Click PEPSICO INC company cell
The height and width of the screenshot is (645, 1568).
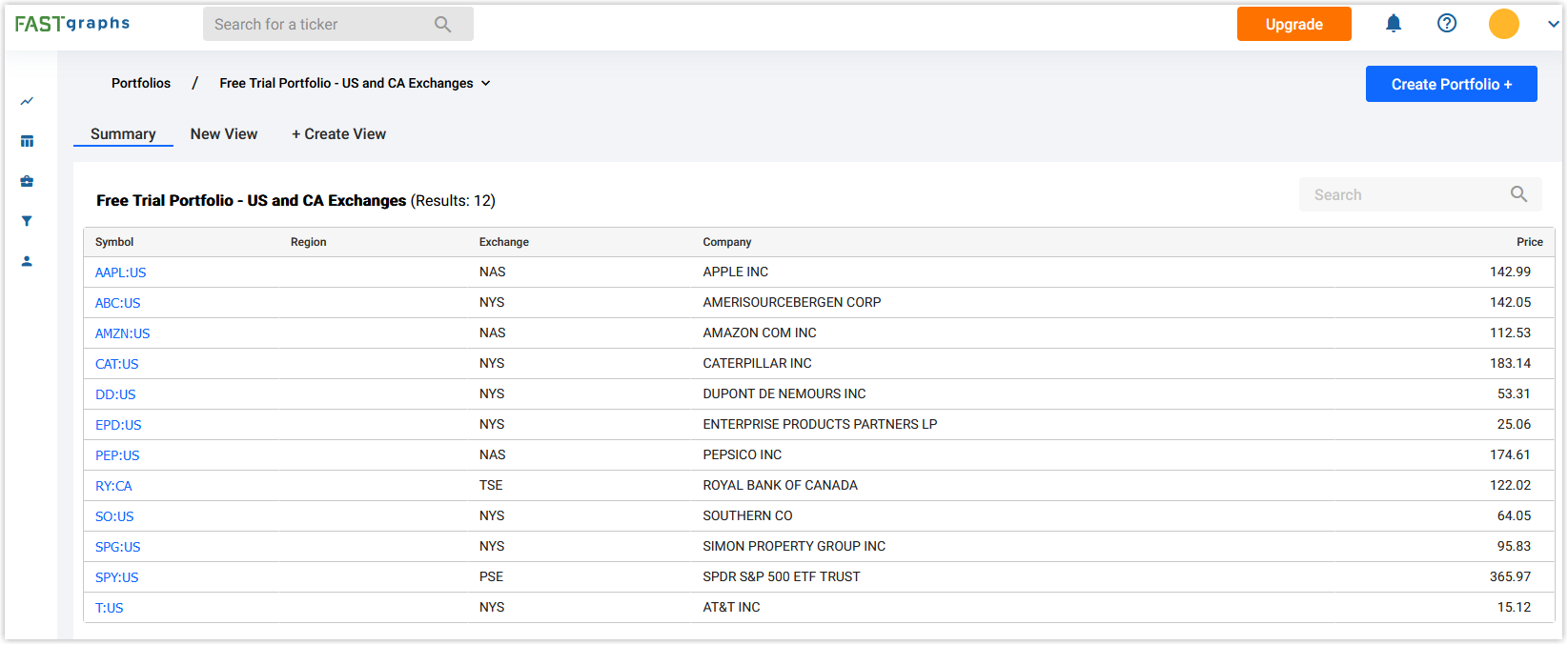(743, 454)
